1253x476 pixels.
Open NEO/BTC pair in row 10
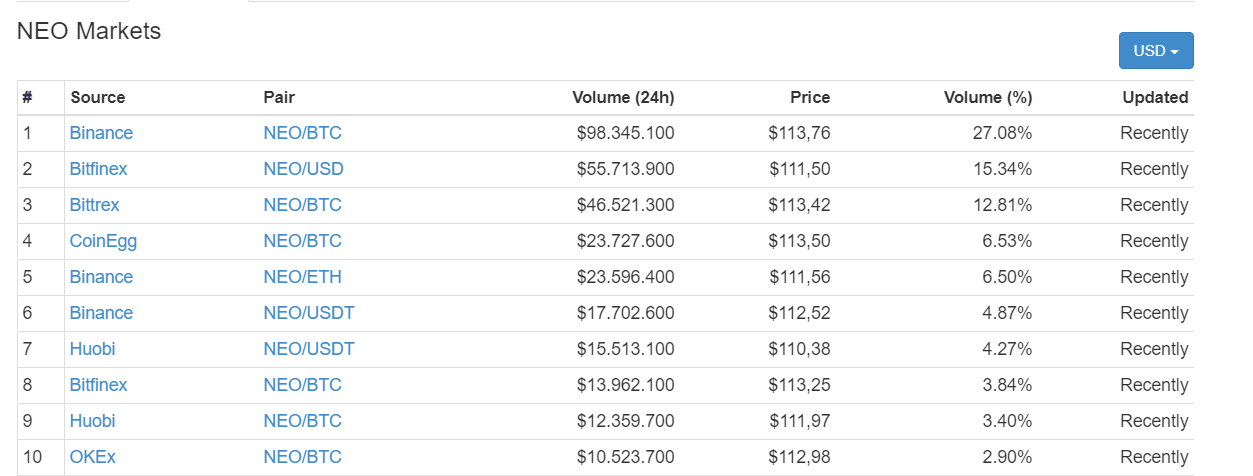[x=302, y=457]
